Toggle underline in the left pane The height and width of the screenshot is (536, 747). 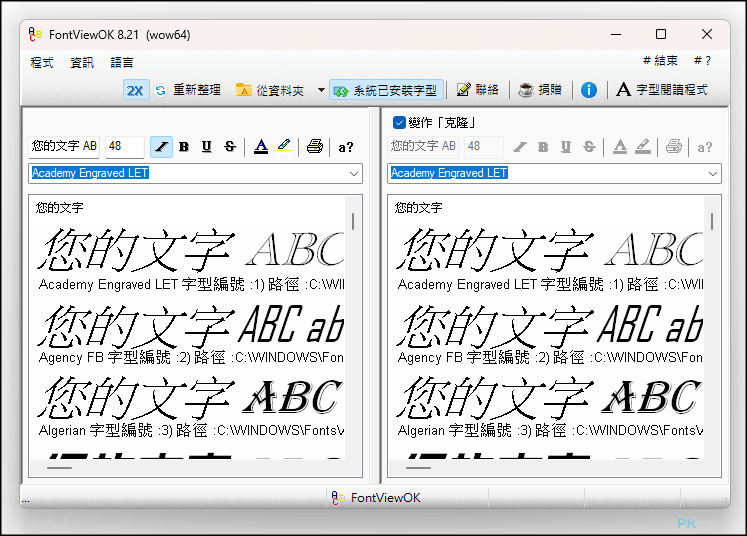206,147
